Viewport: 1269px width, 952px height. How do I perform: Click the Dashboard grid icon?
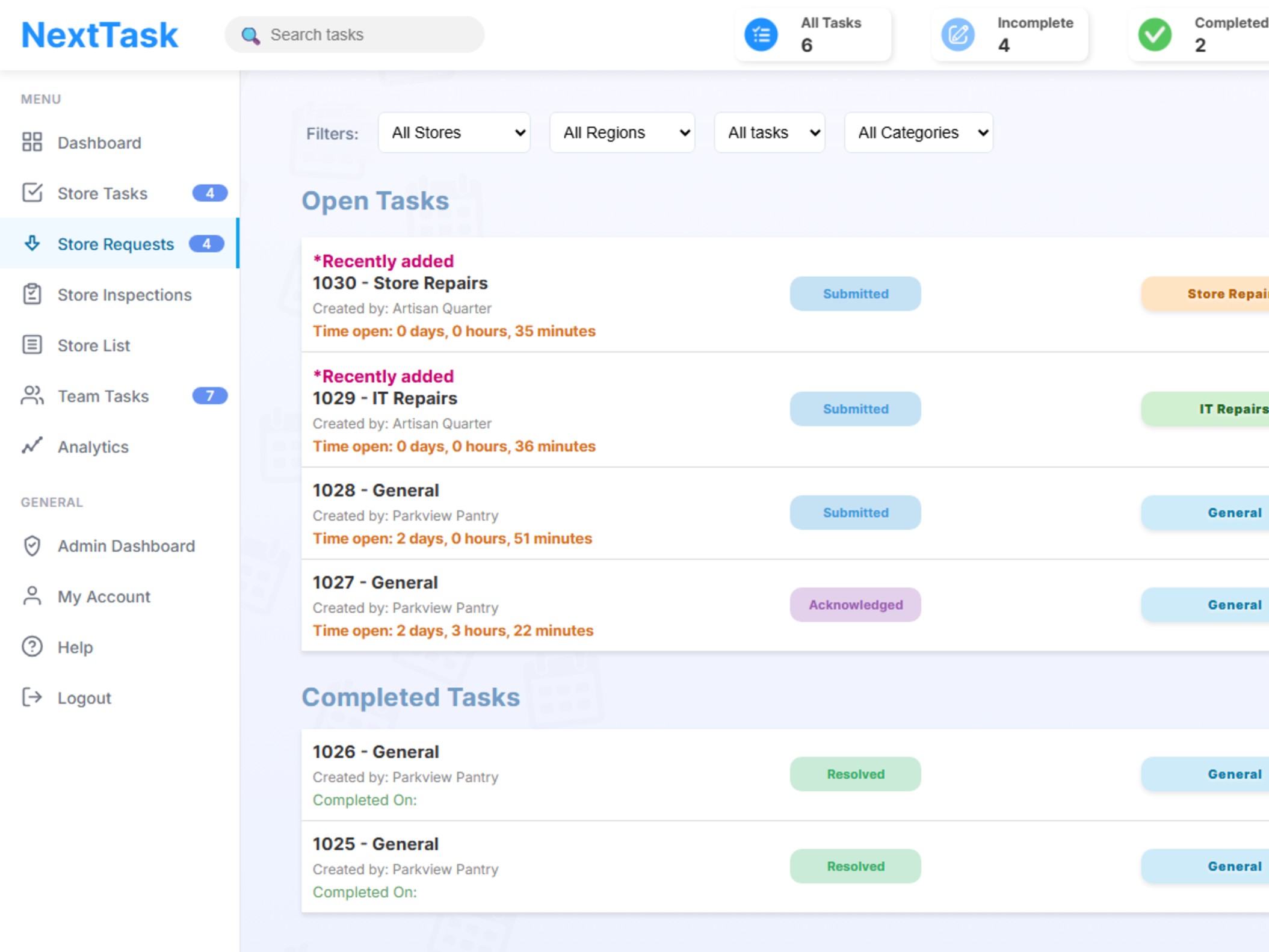pyautogui.click(x=32, y=143)
